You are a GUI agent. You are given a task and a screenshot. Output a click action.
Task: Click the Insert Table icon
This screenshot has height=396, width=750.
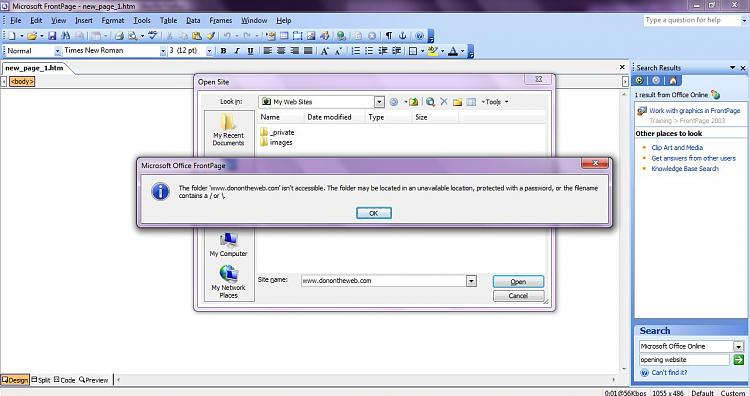pyautogui.click(x=284, y=36)
